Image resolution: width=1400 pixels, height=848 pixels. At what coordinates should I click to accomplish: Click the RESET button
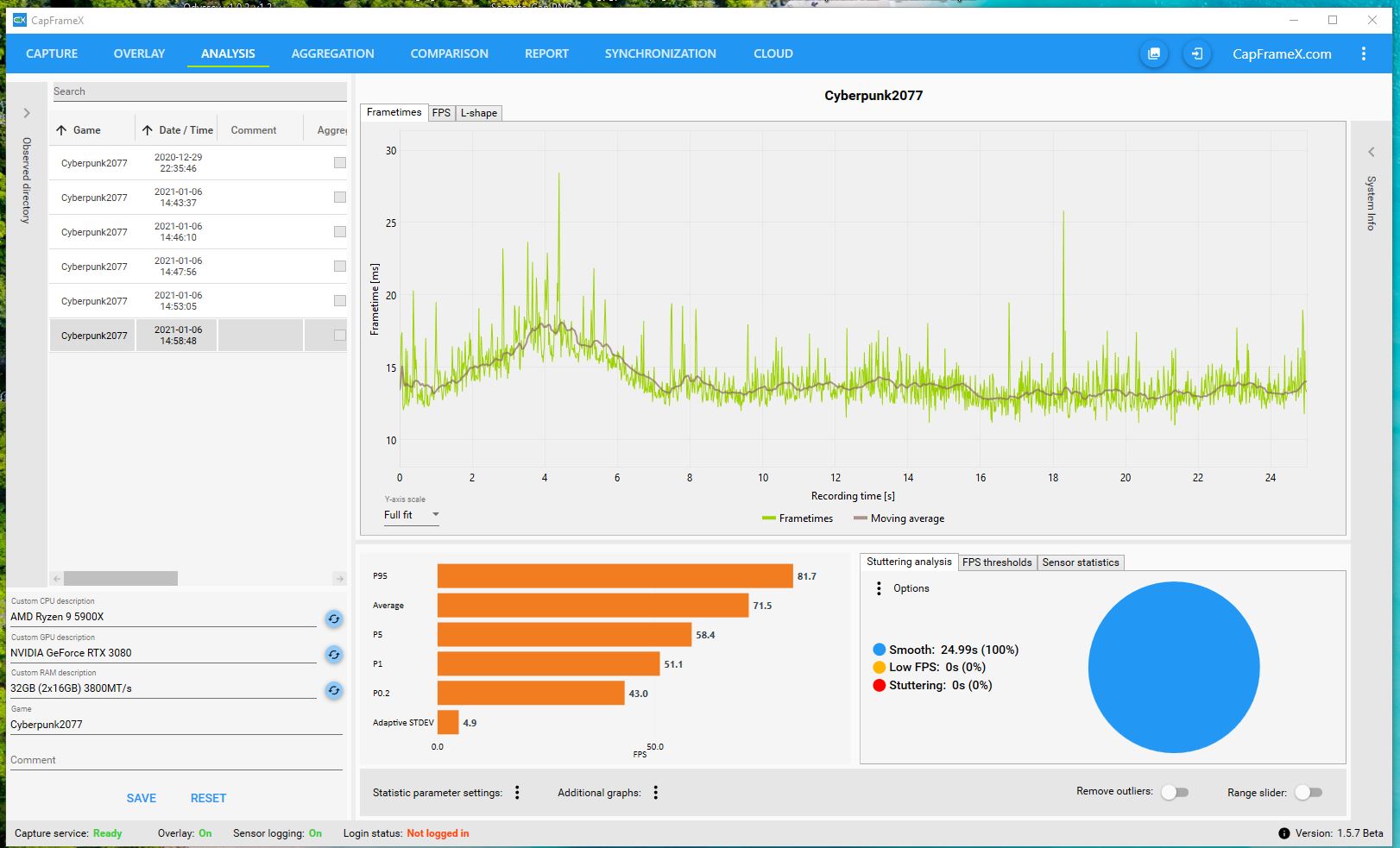208,798
